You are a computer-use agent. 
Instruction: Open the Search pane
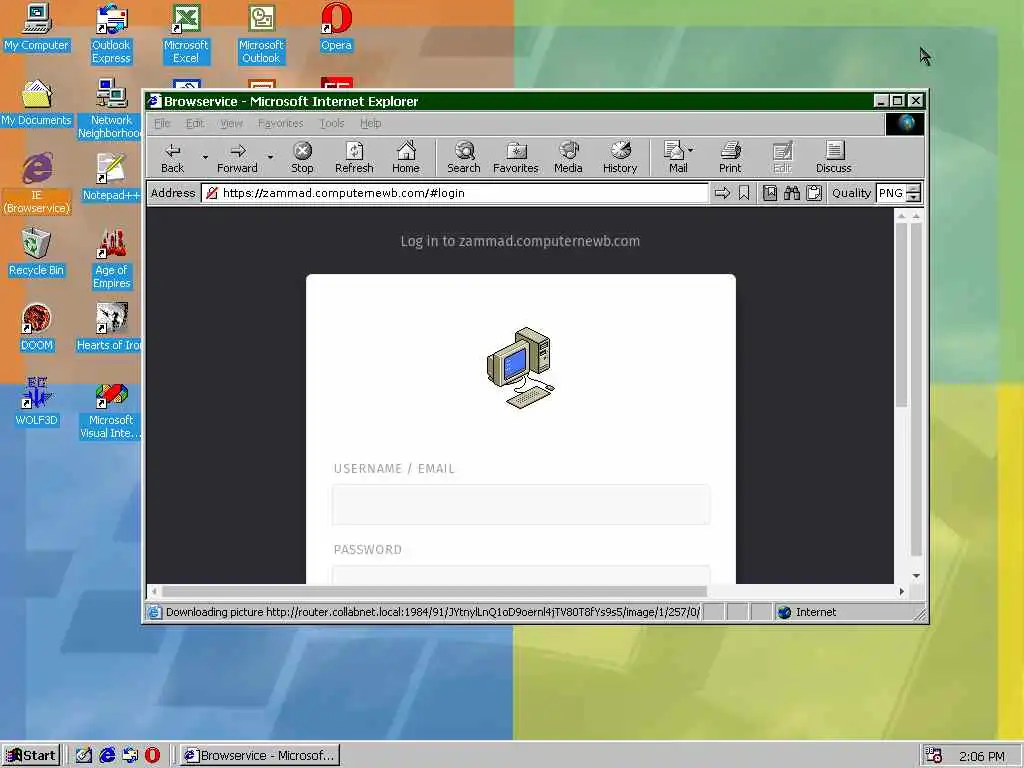click(x=464, y=158)
